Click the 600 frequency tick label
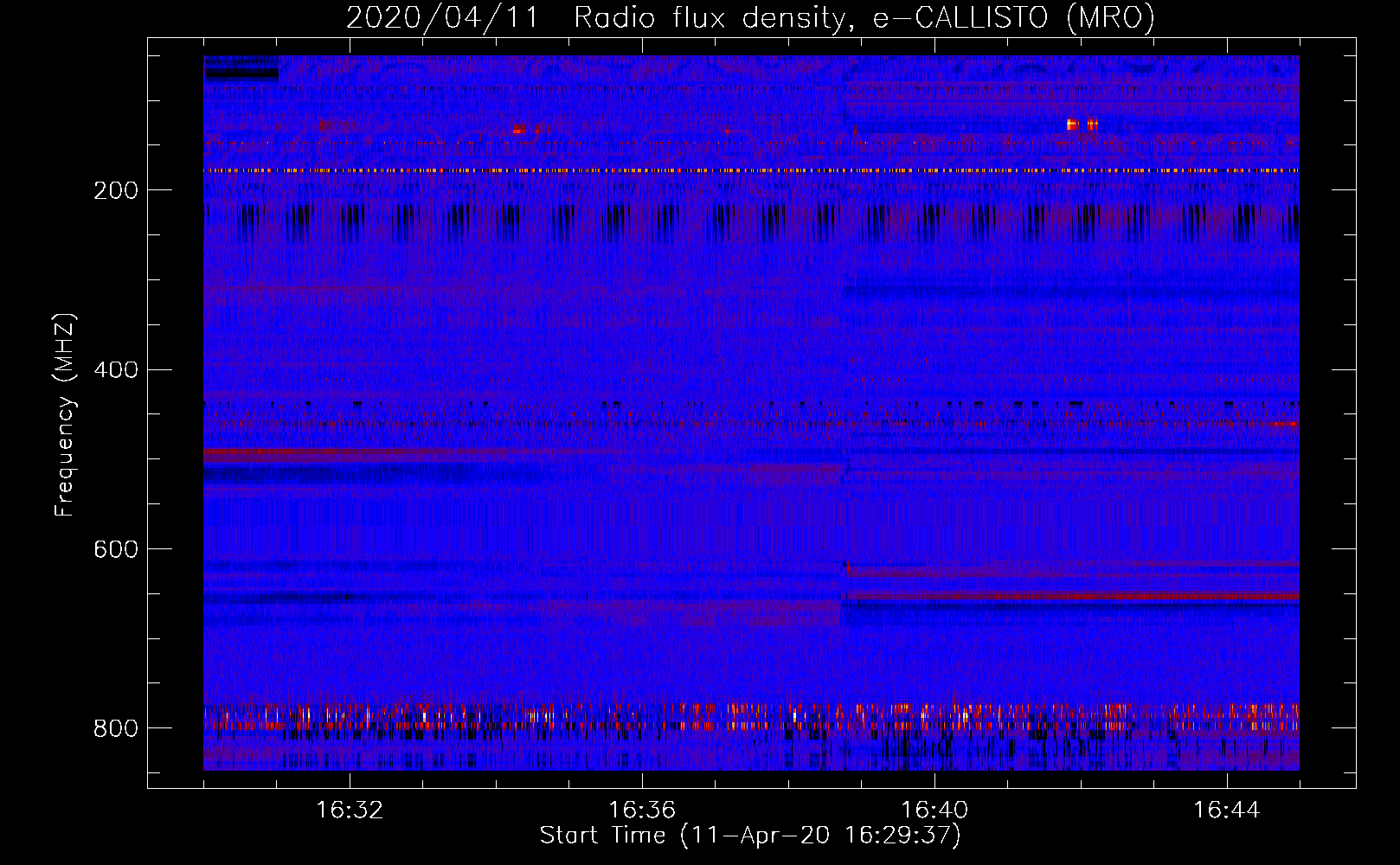 click(115, 549)
